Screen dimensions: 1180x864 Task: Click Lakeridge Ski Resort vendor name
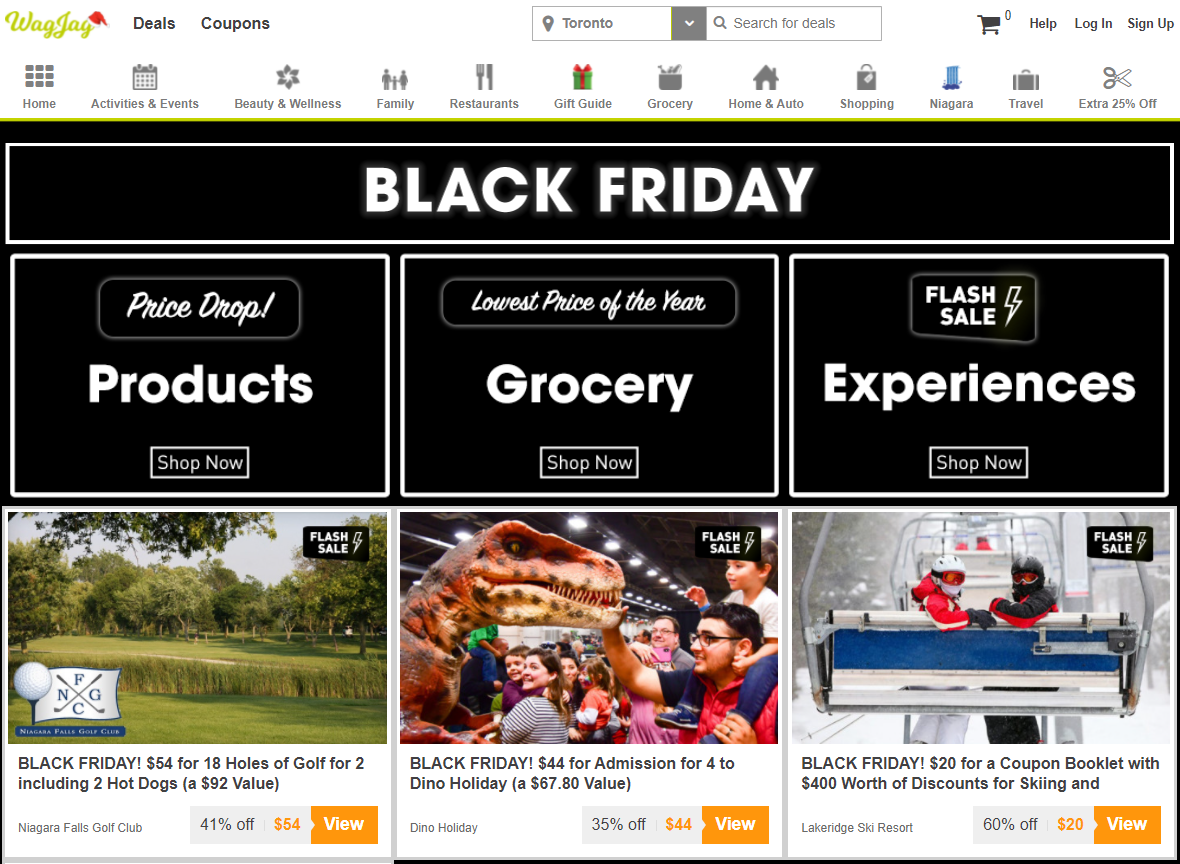click(x=857, y=827)
